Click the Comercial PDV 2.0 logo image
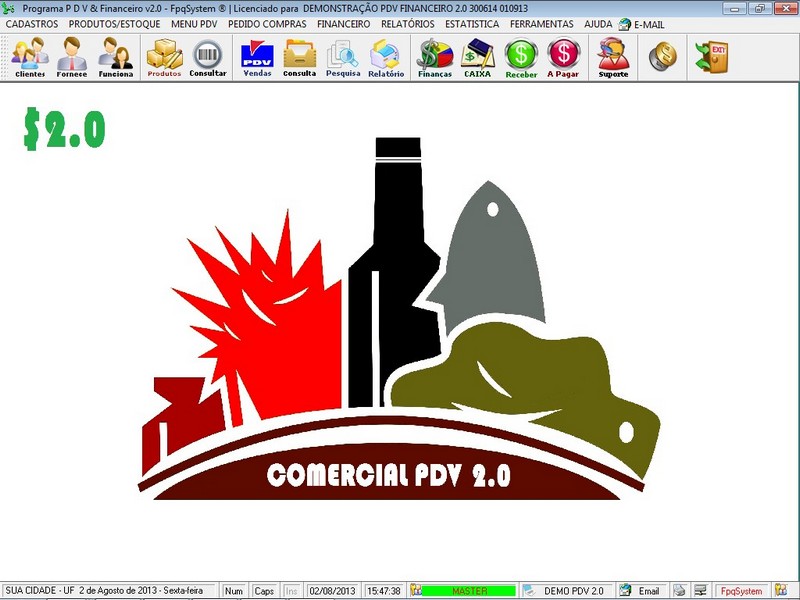800x600 pixels. point(398,319)
